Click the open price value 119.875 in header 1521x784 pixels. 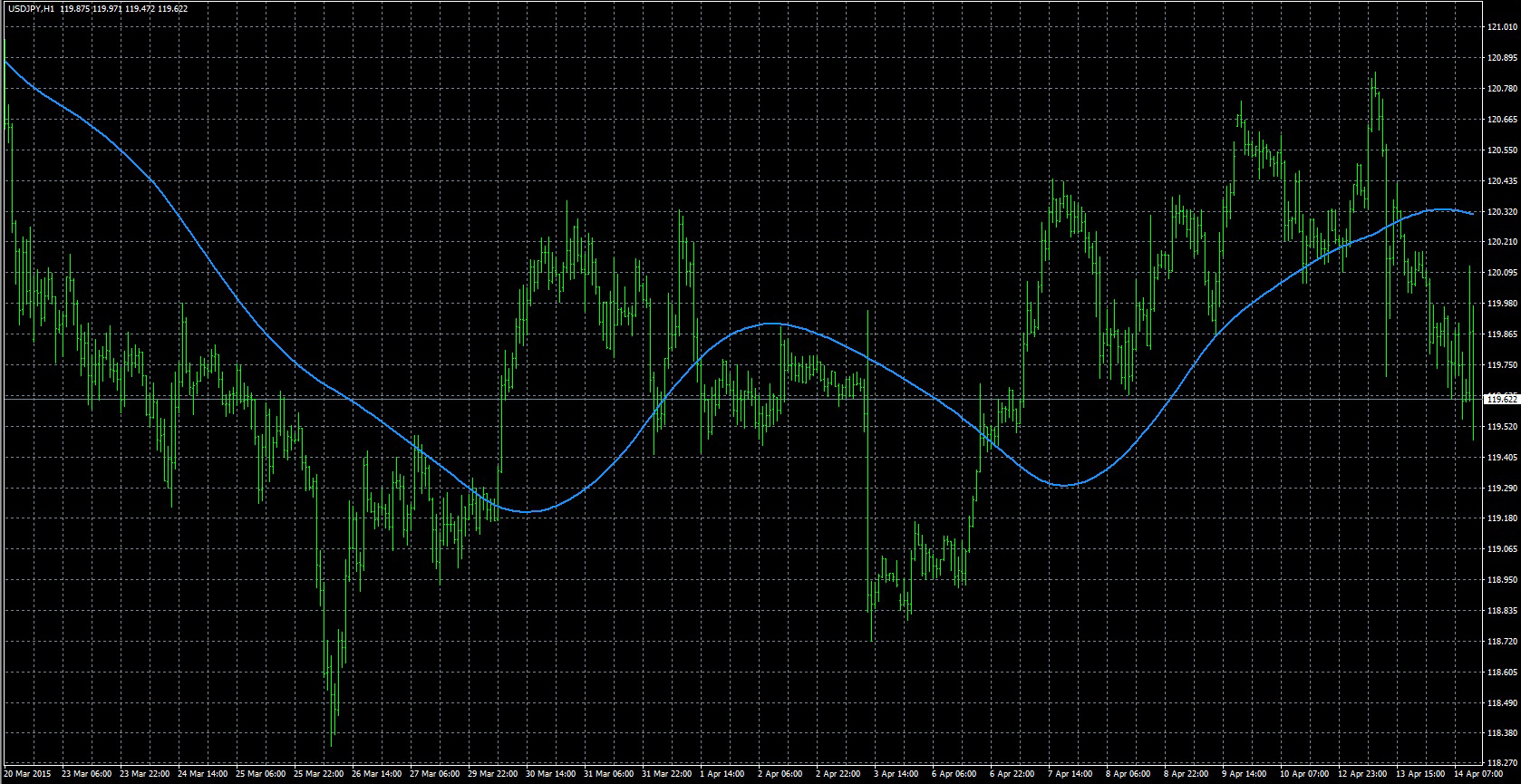[75, 8]
